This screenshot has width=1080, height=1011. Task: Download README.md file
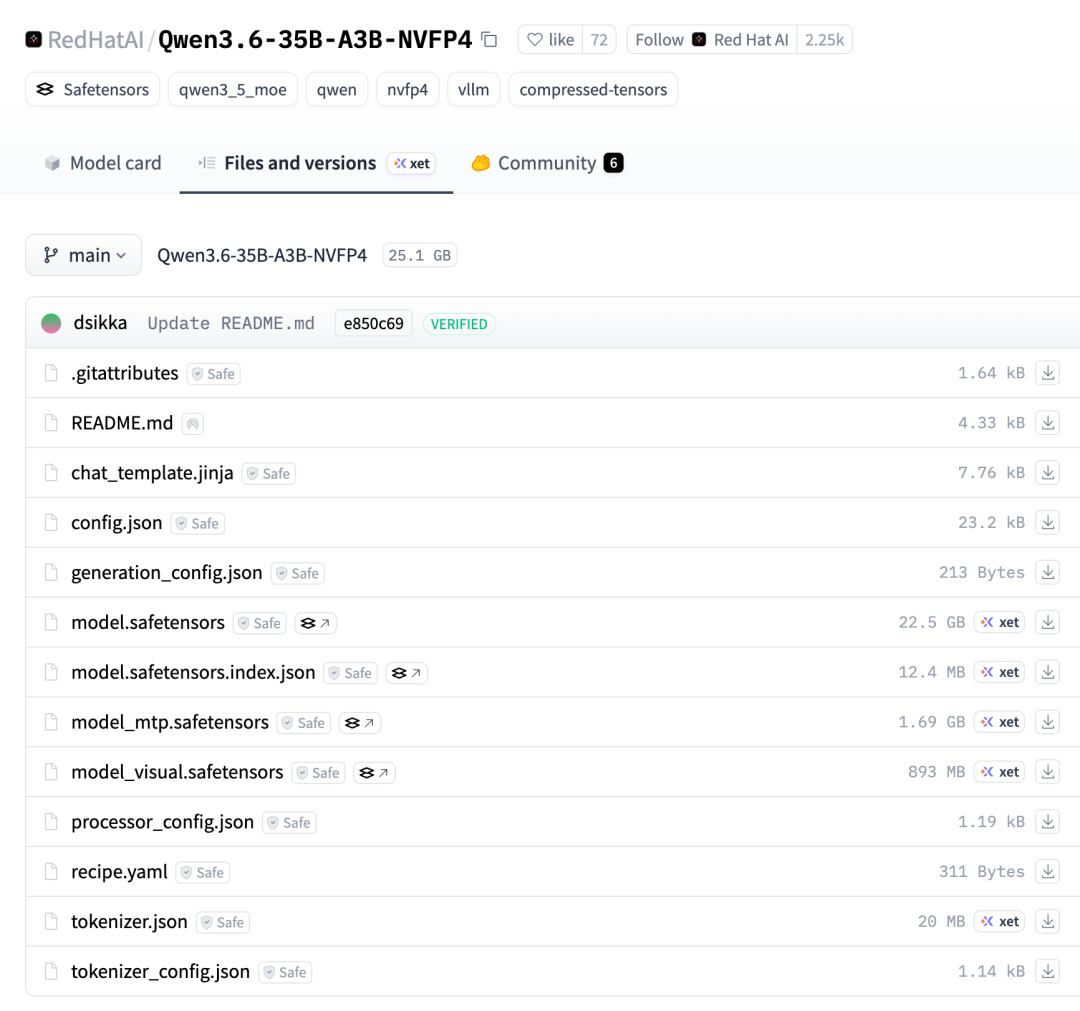pyautogui.click(x=1048, y=422)
